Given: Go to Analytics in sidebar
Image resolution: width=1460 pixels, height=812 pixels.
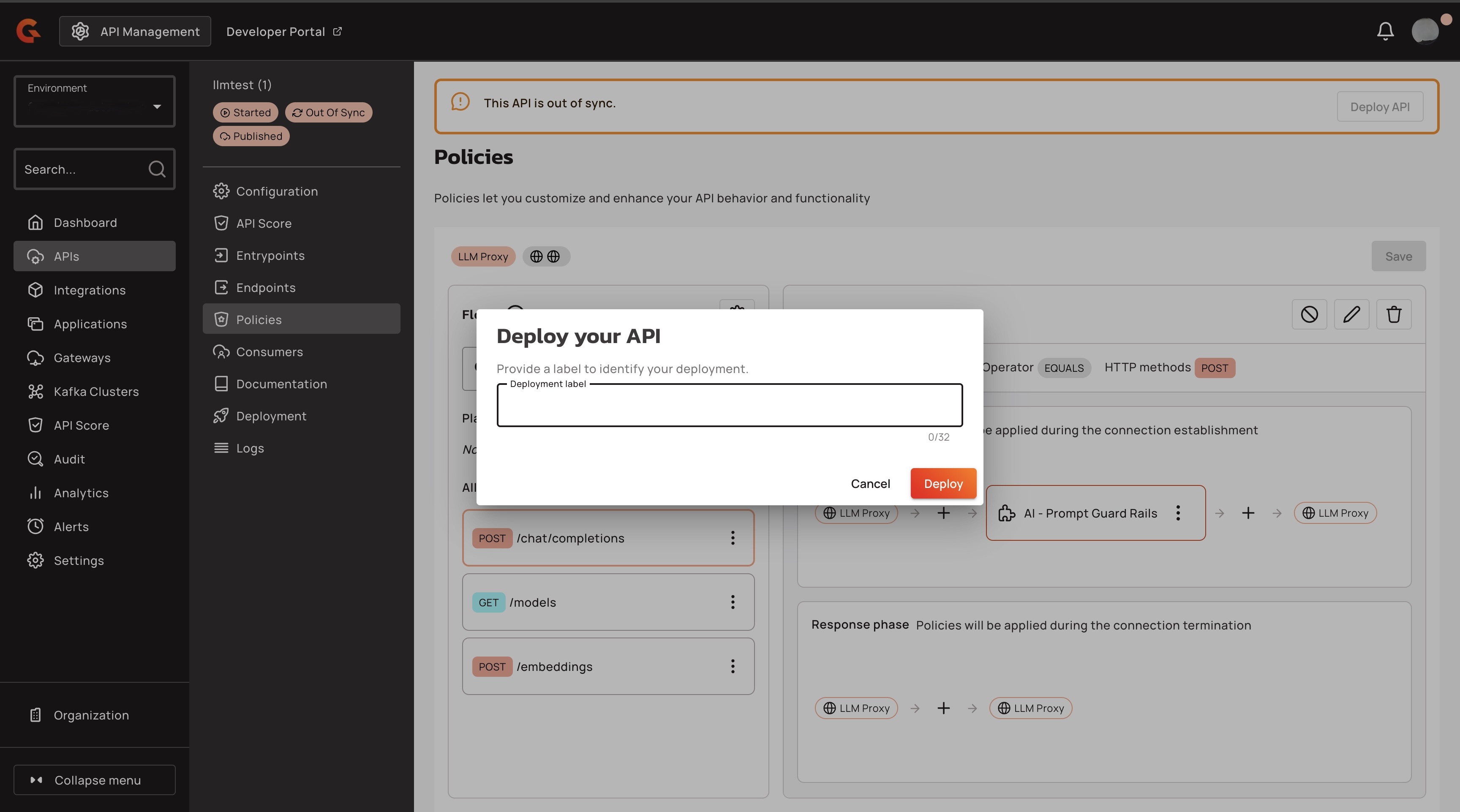Looking at the screenshot, I should 81,493.
